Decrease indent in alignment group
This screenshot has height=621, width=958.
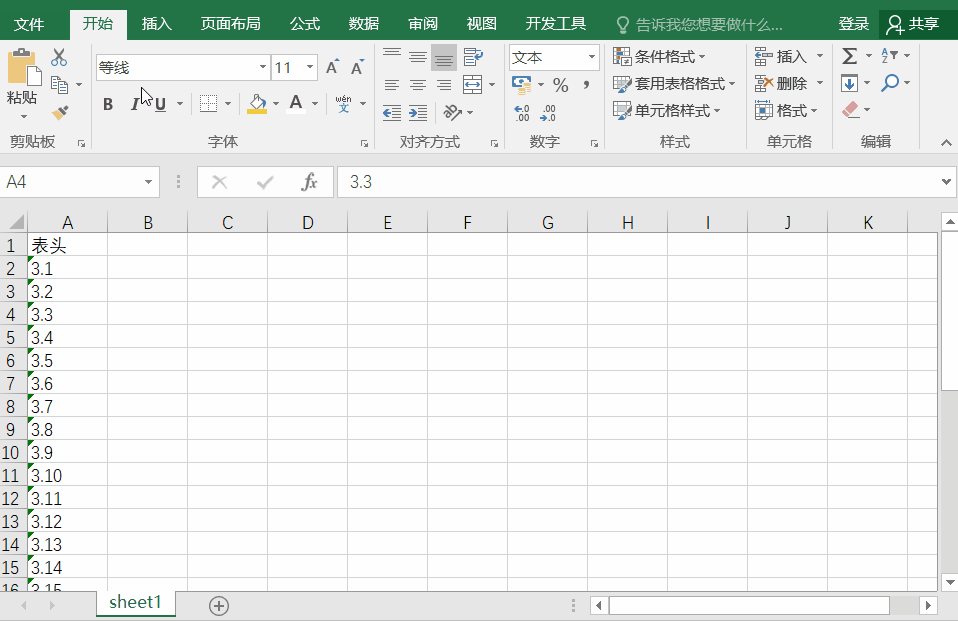(392, 112)
